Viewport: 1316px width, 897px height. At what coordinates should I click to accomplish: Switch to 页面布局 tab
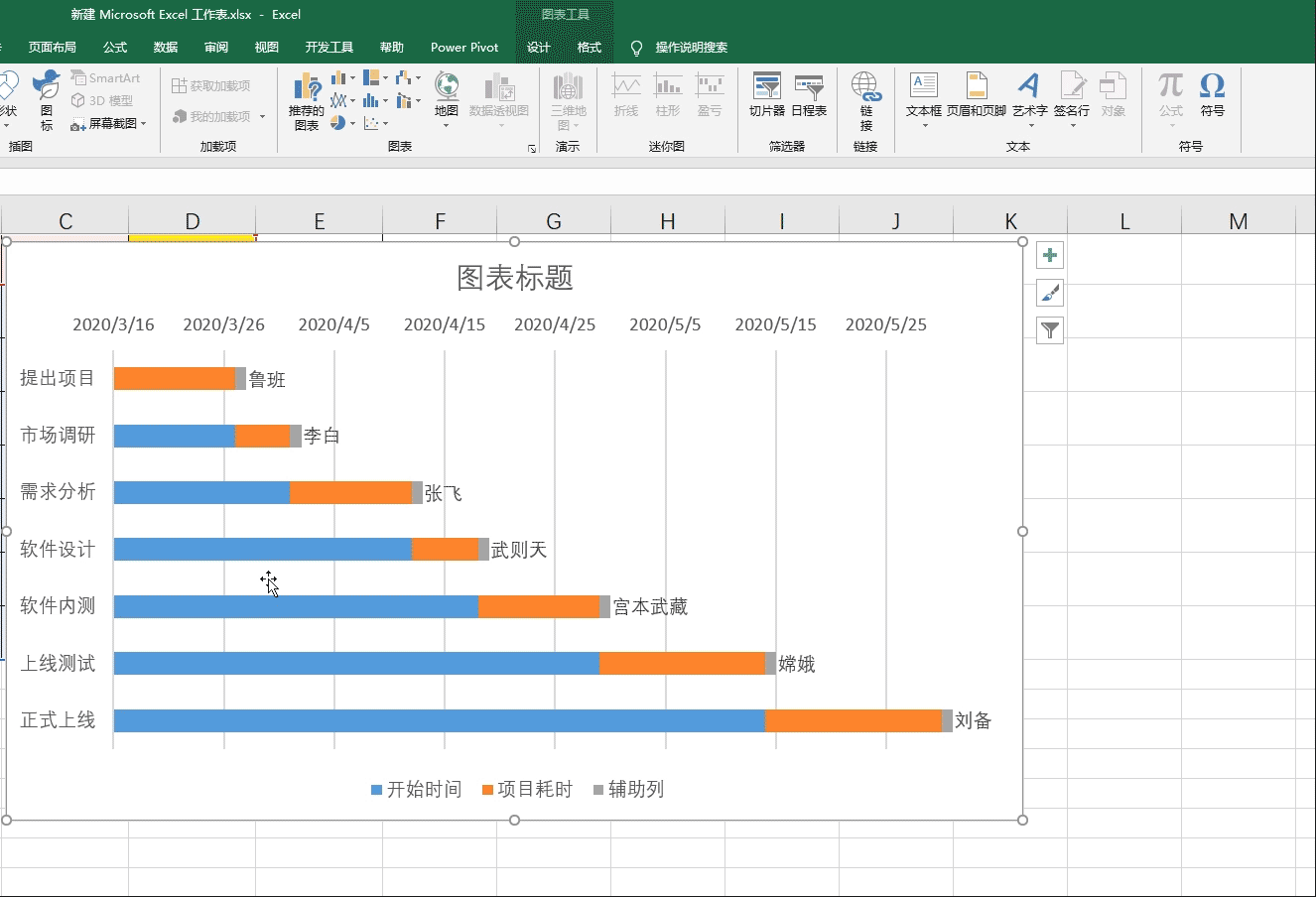pyautogui.click(x=53, y=47)
